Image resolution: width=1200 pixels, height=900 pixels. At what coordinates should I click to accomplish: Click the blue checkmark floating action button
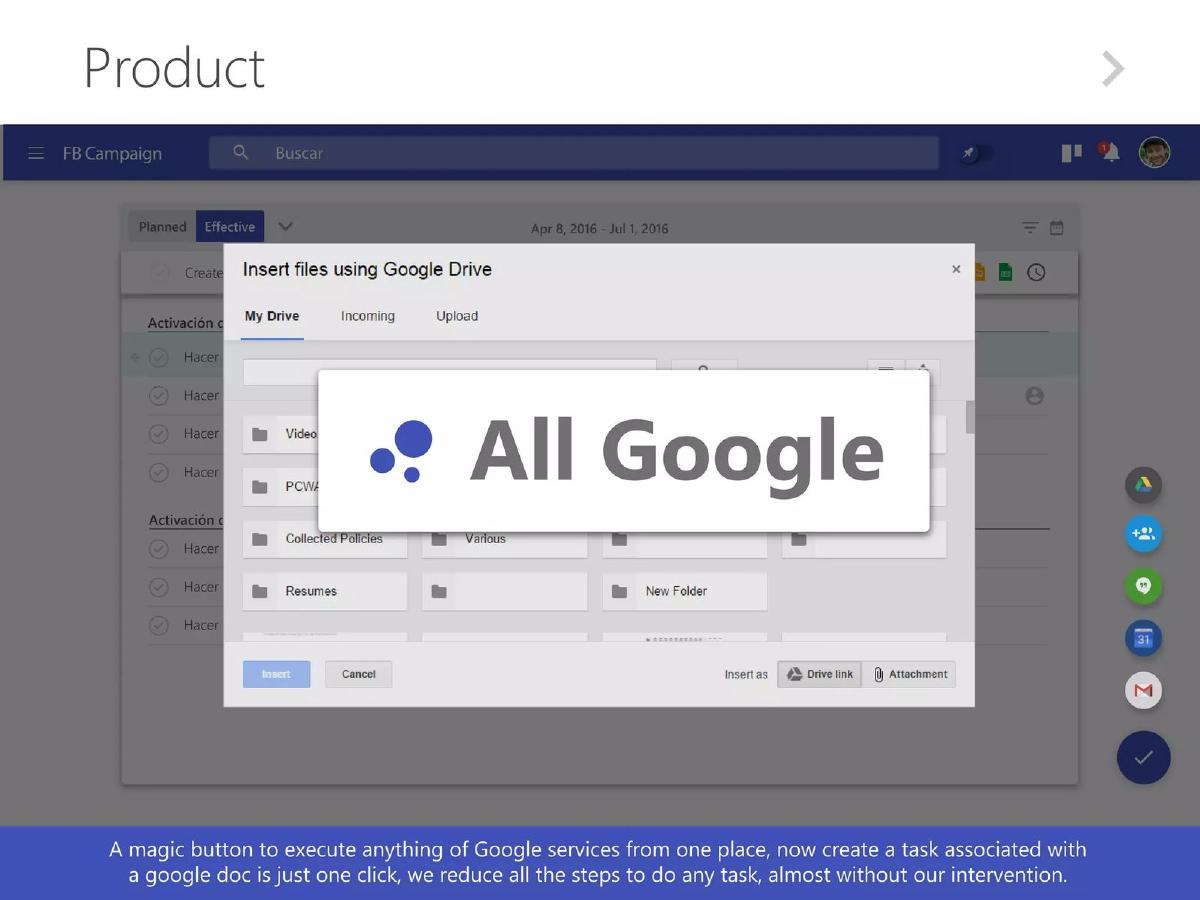1143,757
